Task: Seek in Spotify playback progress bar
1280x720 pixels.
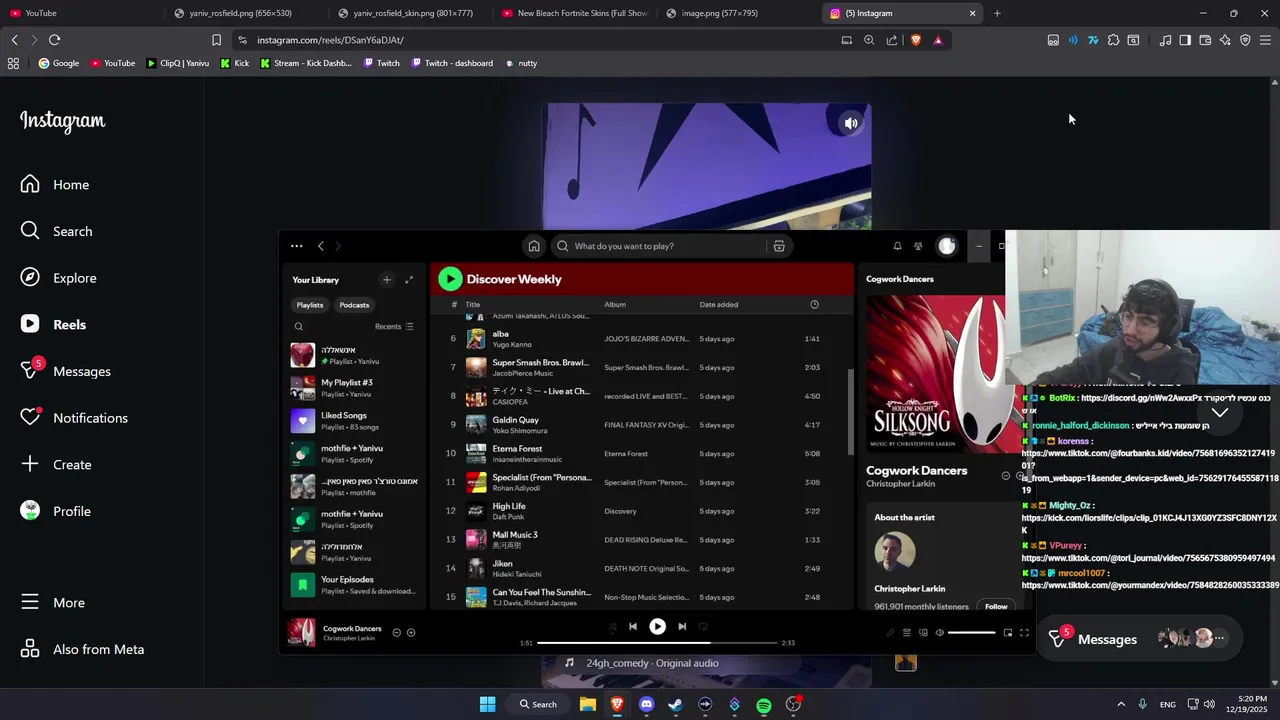Action: pos(657,643)
